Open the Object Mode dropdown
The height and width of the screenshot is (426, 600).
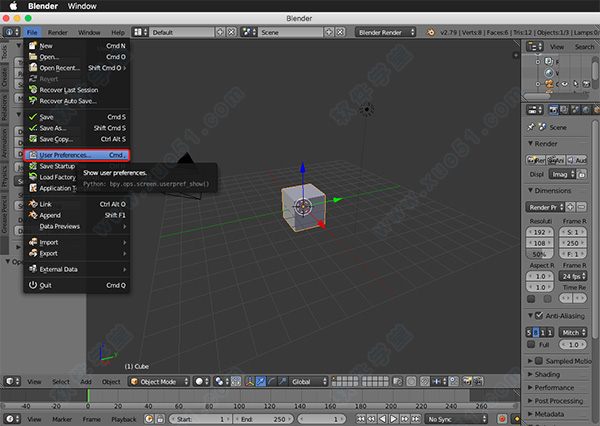tap(159, 382)
